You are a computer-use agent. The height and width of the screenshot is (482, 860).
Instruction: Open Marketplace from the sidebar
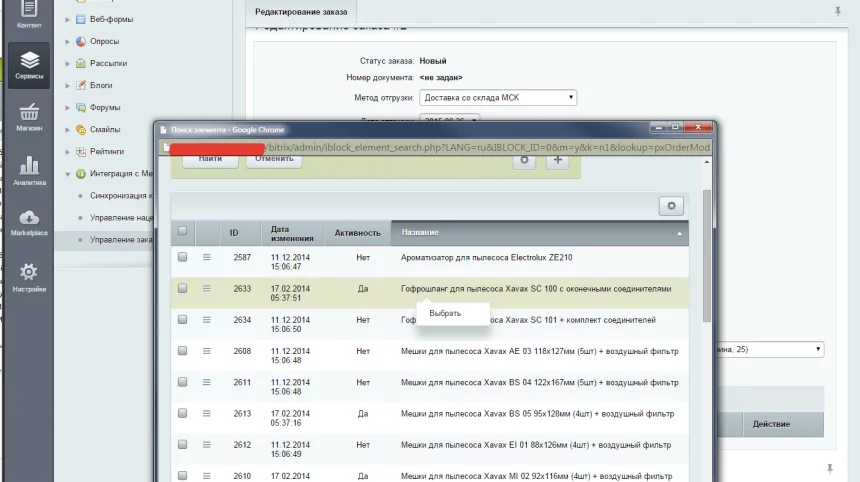[x=29, y=223]
